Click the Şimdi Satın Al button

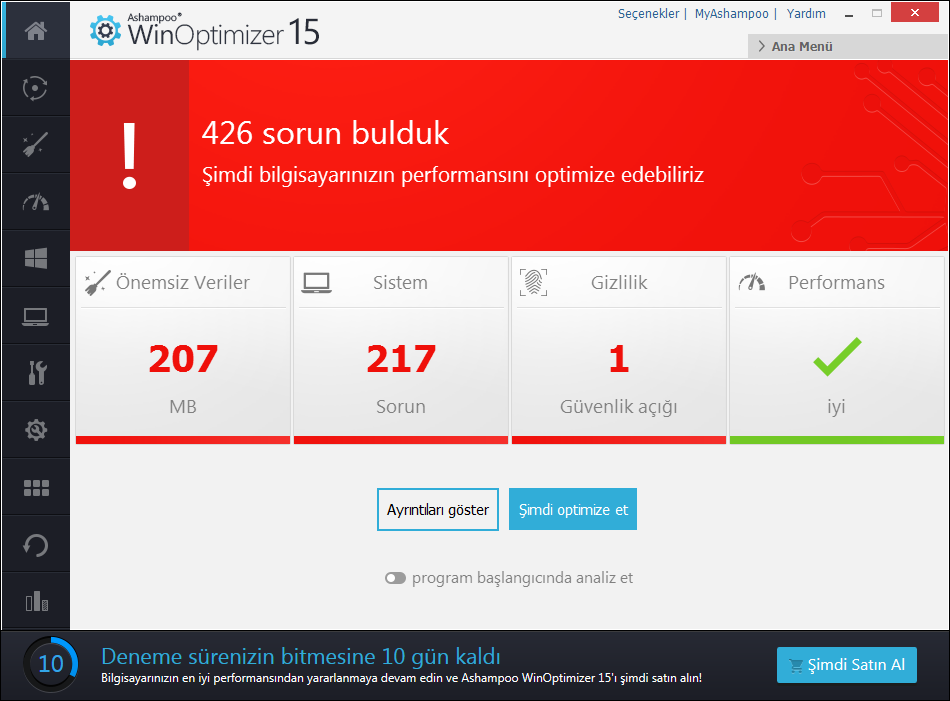(x=846, y=665)
